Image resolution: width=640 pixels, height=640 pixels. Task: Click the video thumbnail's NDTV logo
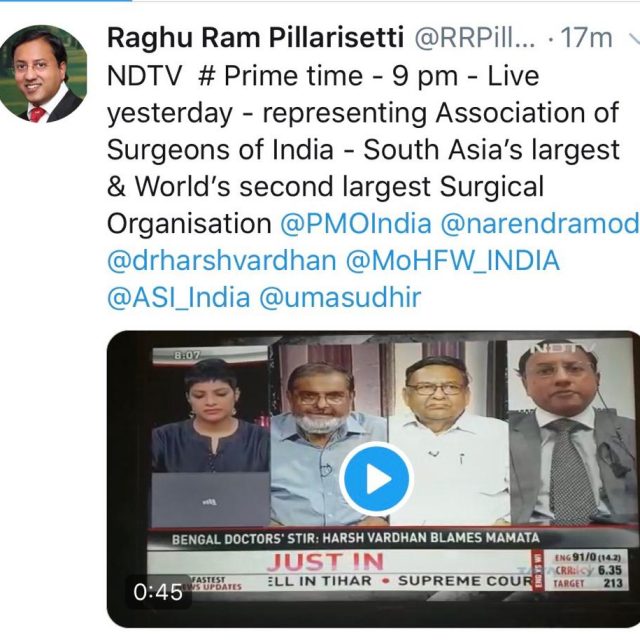pyautogui.click(x=563, y=348)
